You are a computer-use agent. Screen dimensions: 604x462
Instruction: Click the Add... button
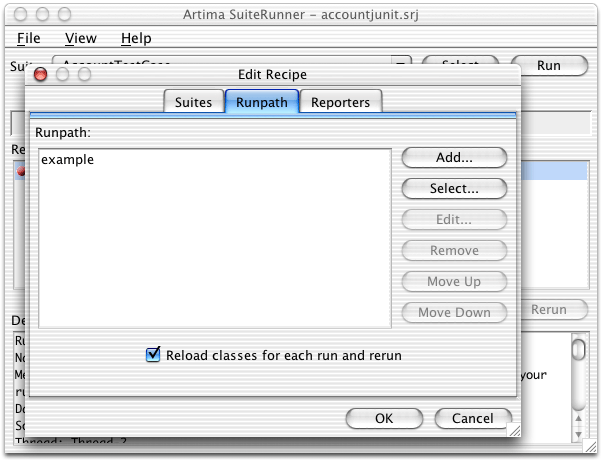pos(454,157)
